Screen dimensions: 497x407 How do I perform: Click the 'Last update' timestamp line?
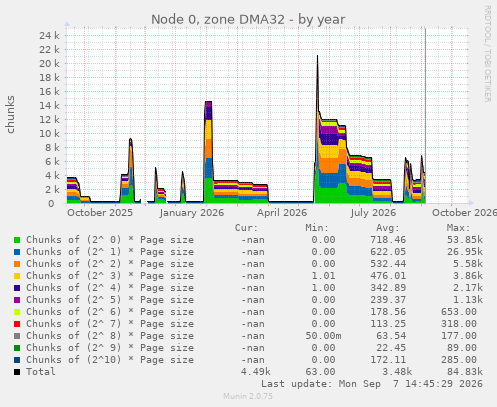pyautogui.click(x=372, y=384)
